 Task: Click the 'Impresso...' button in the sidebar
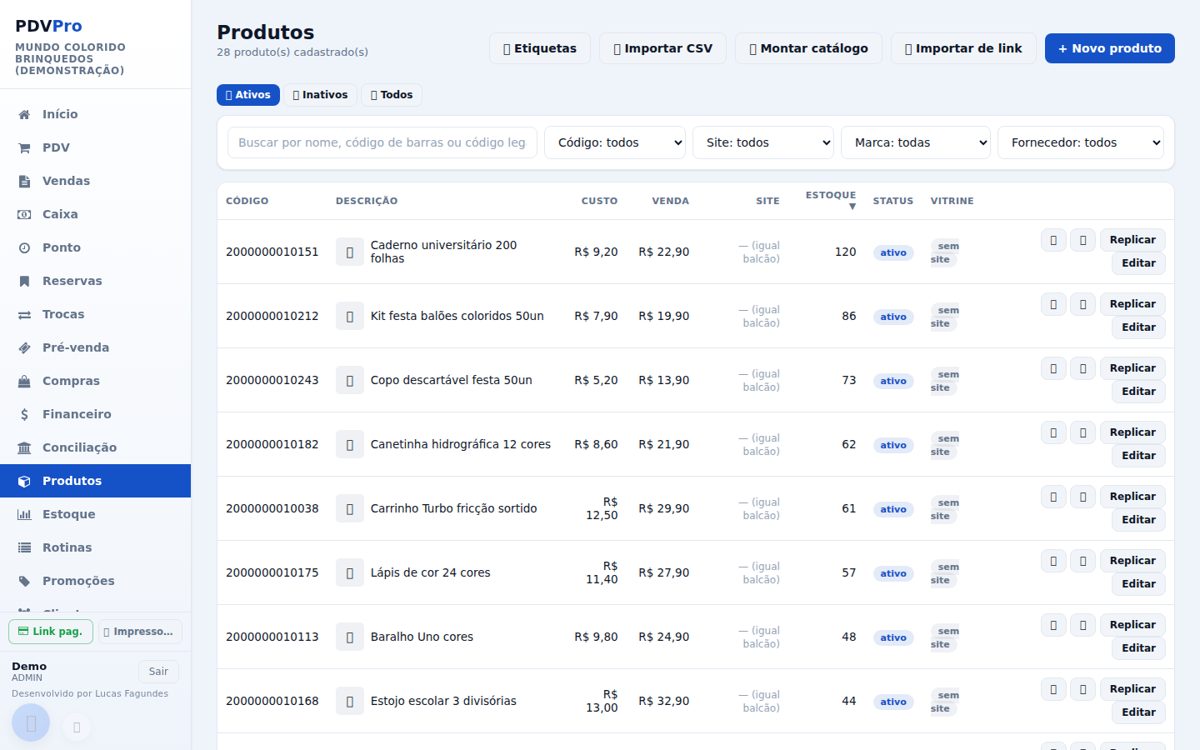coord(140,632)
